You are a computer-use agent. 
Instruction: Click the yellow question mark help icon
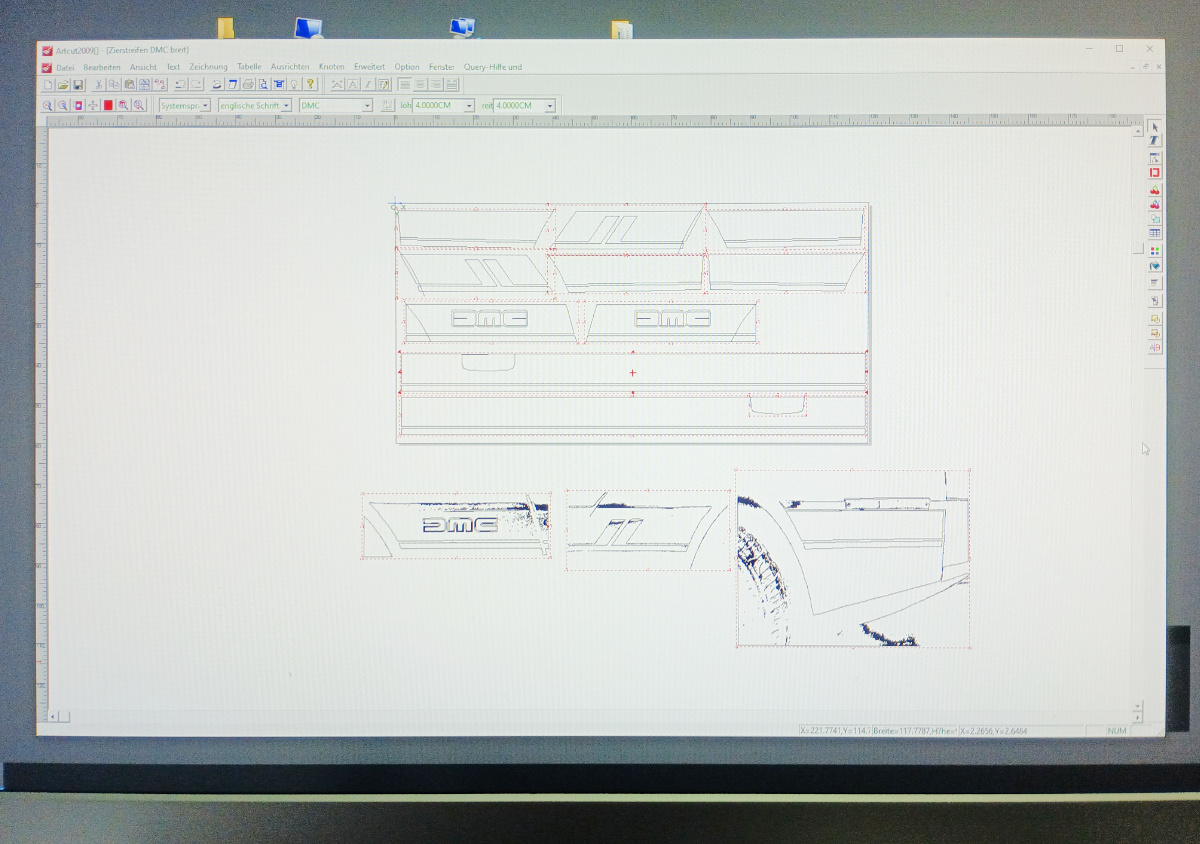(x=311, y=85)
